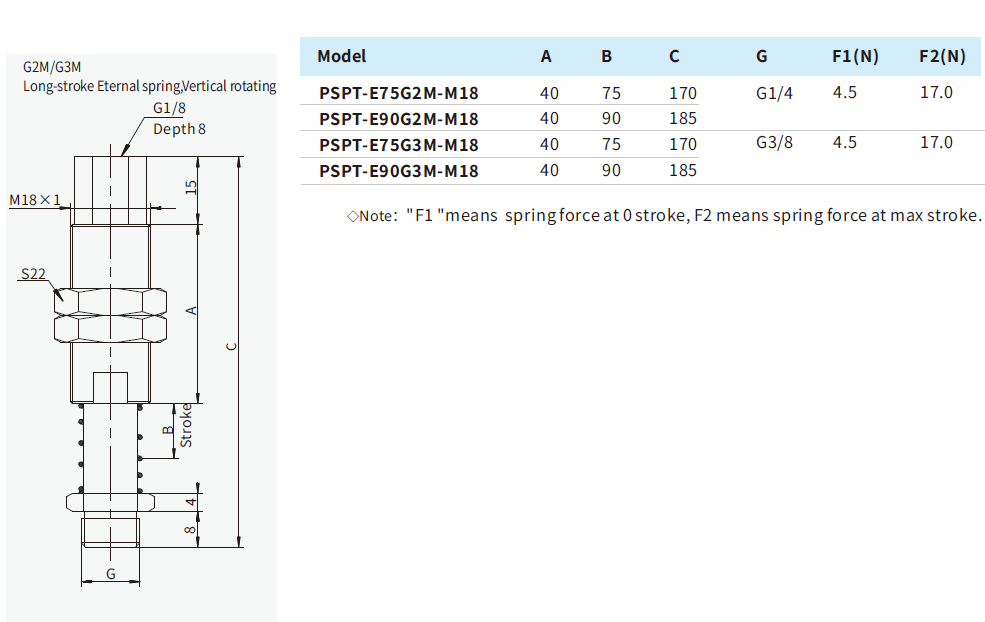This screenshot has height=622, width=985.
Task: Select the M18×1 thread callout
Action: click(35, 200)
